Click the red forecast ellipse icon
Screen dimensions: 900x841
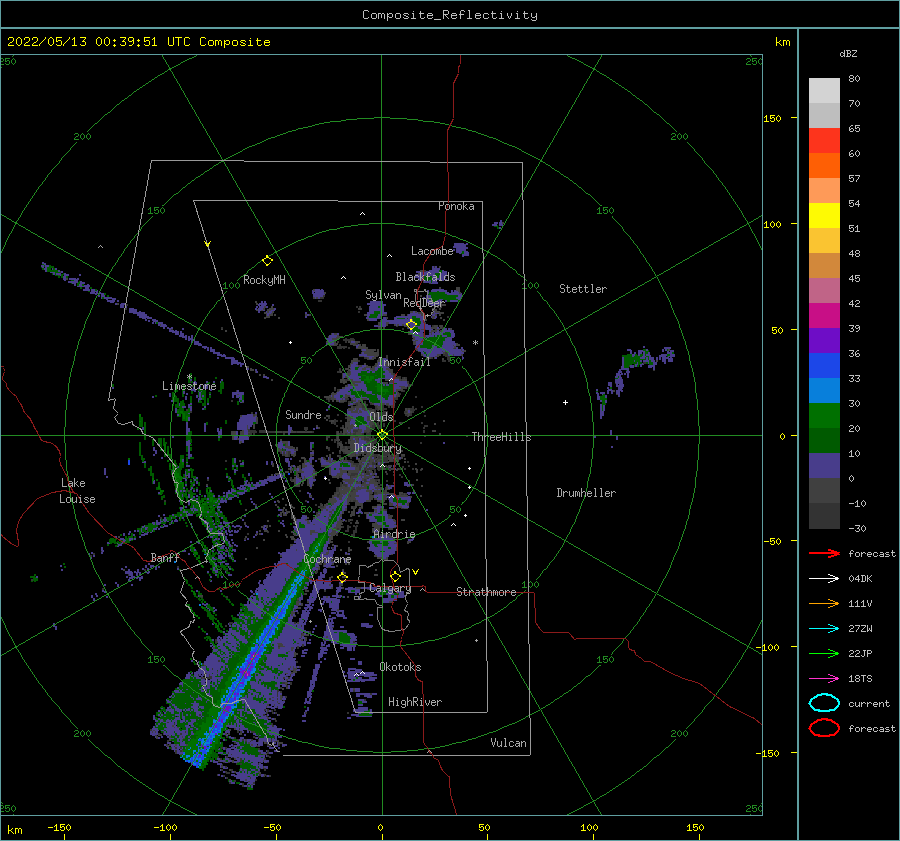[824, 728]
